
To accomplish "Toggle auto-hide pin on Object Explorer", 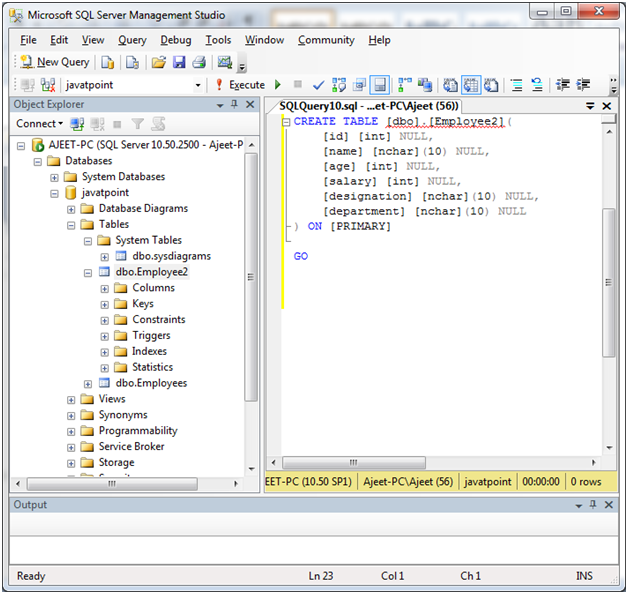I will pyautogui.click(x=234, y=105).
